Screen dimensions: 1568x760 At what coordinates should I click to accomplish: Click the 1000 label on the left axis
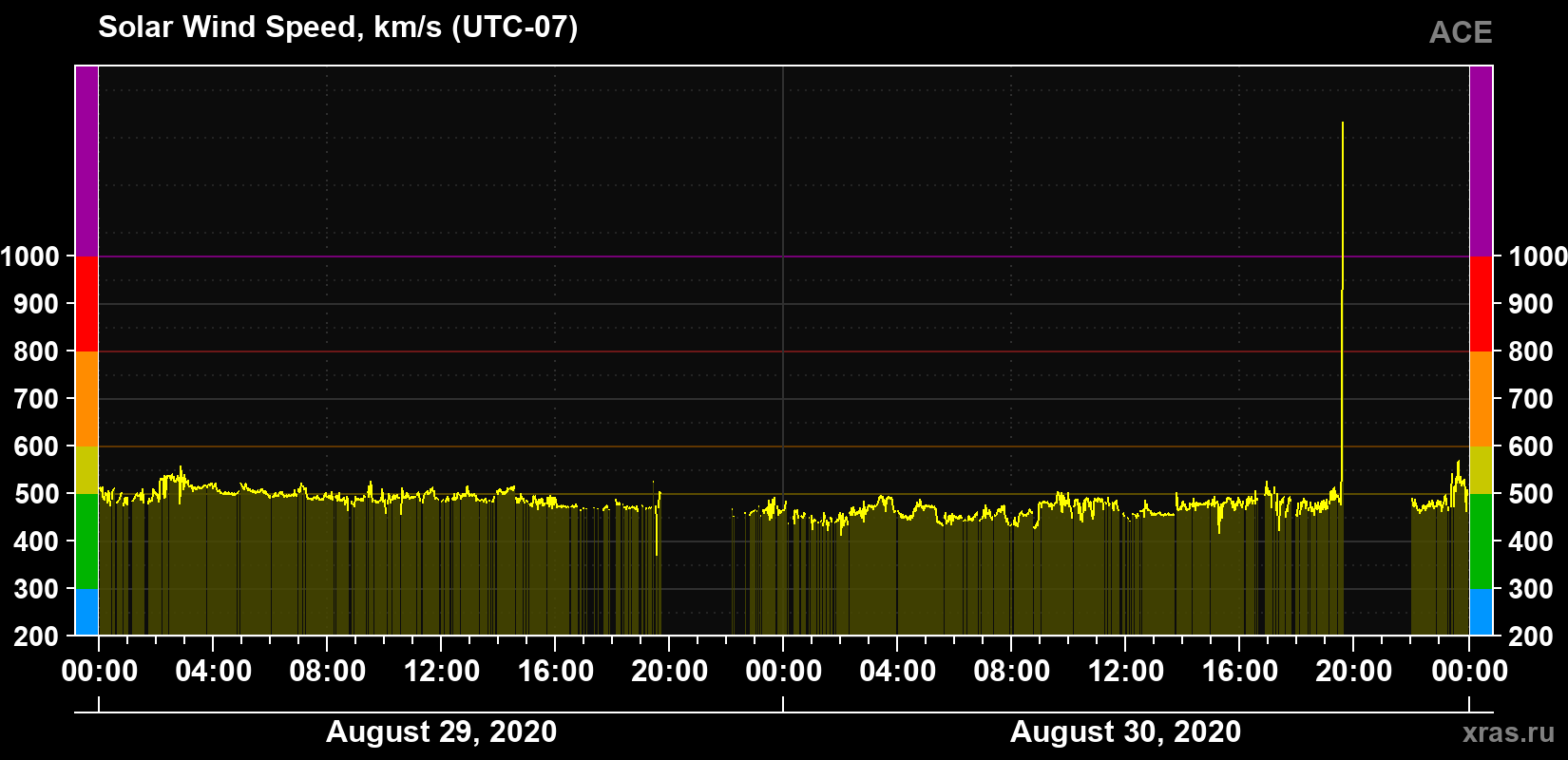coord(30,256)
